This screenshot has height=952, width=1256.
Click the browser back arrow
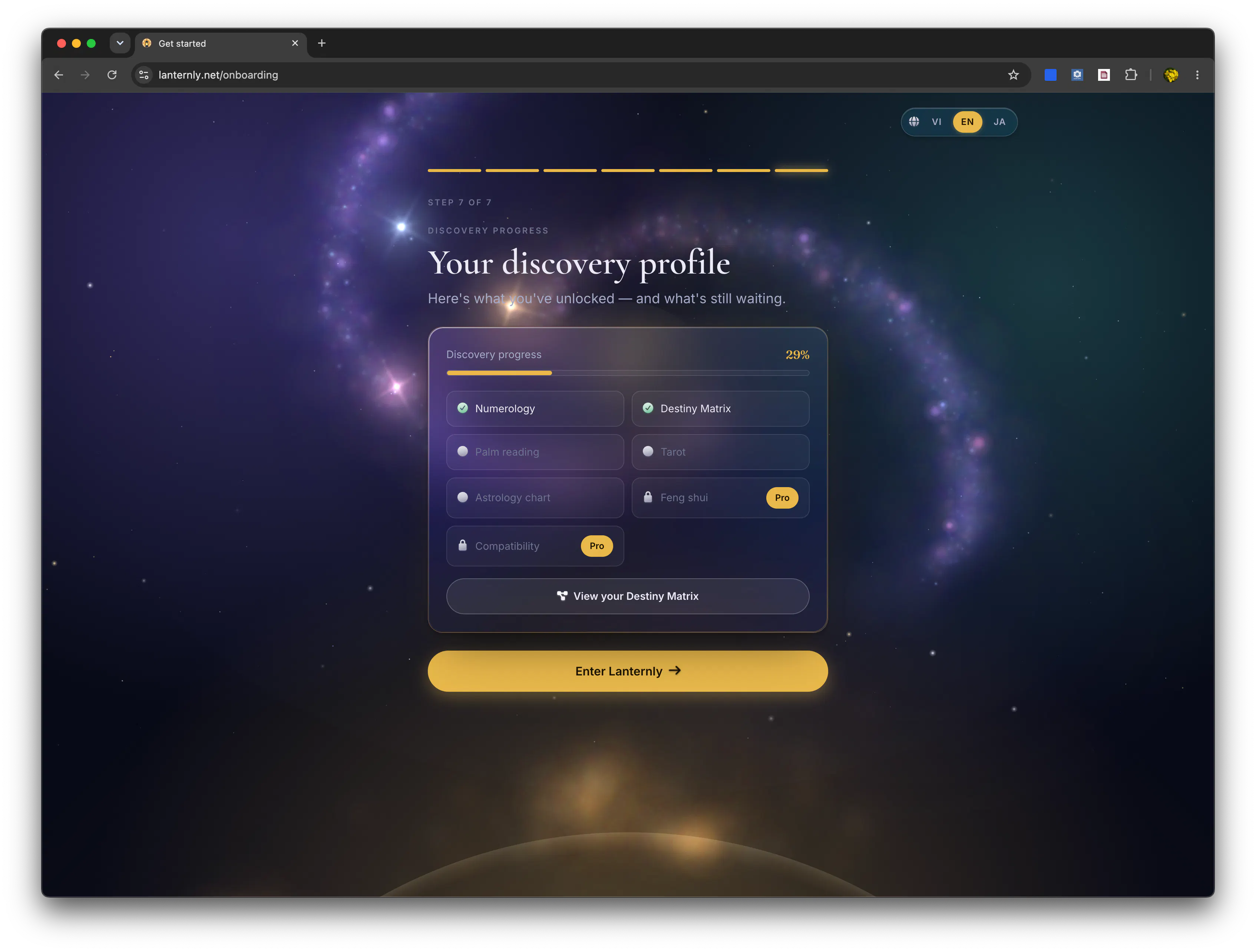pos(59,75)
